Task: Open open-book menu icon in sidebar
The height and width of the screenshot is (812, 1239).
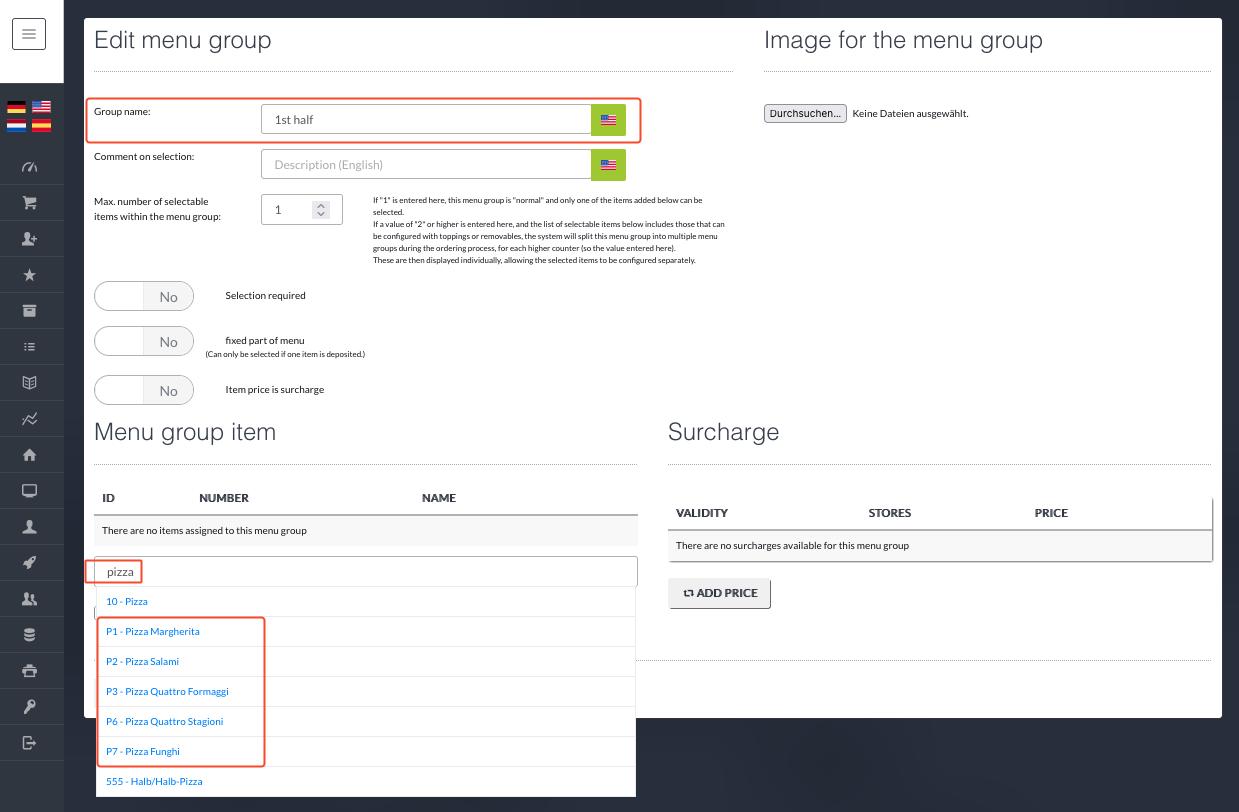Action: click(x=29, y=383)
